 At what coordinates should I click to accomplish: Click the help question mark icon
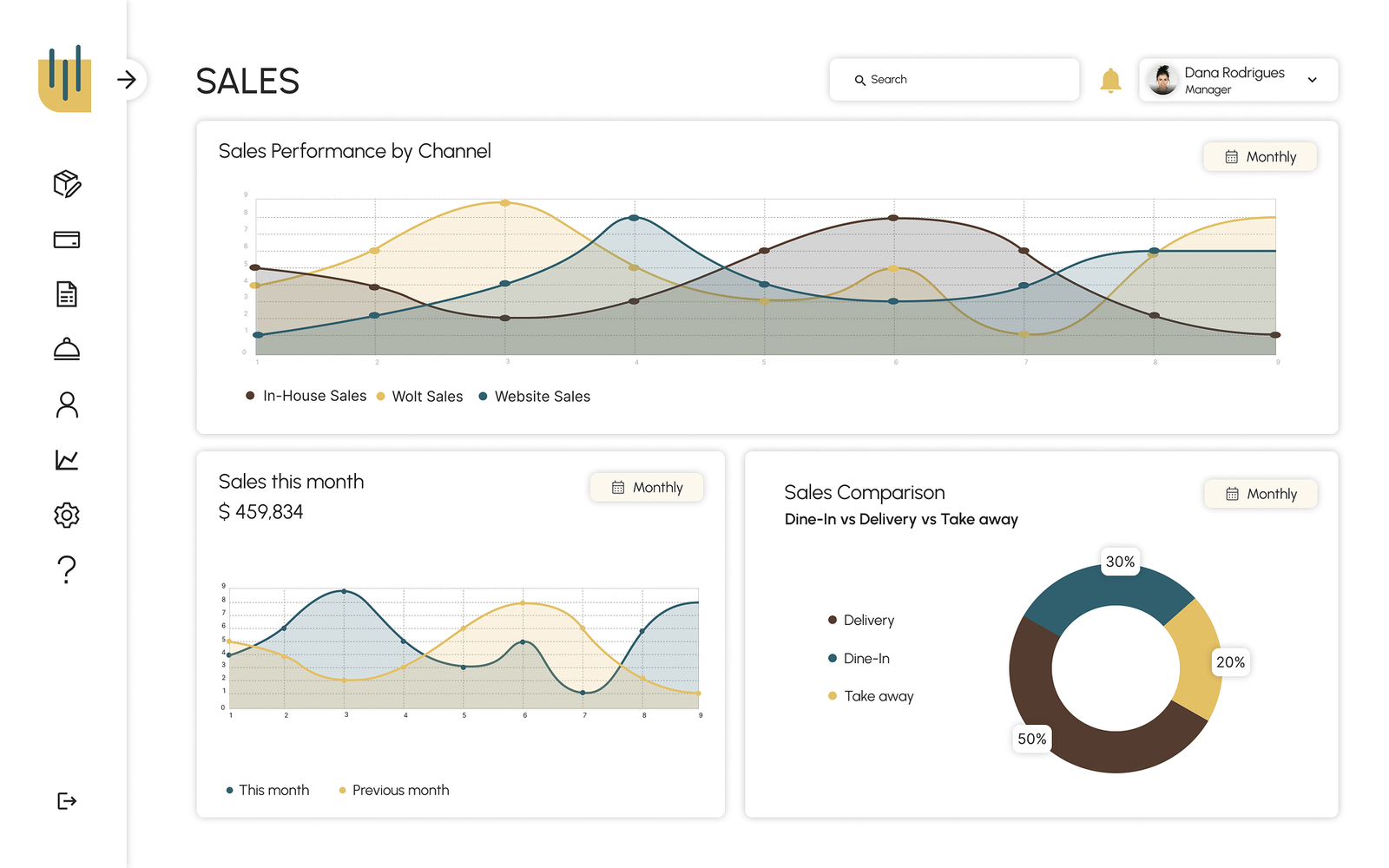(67, 570)
